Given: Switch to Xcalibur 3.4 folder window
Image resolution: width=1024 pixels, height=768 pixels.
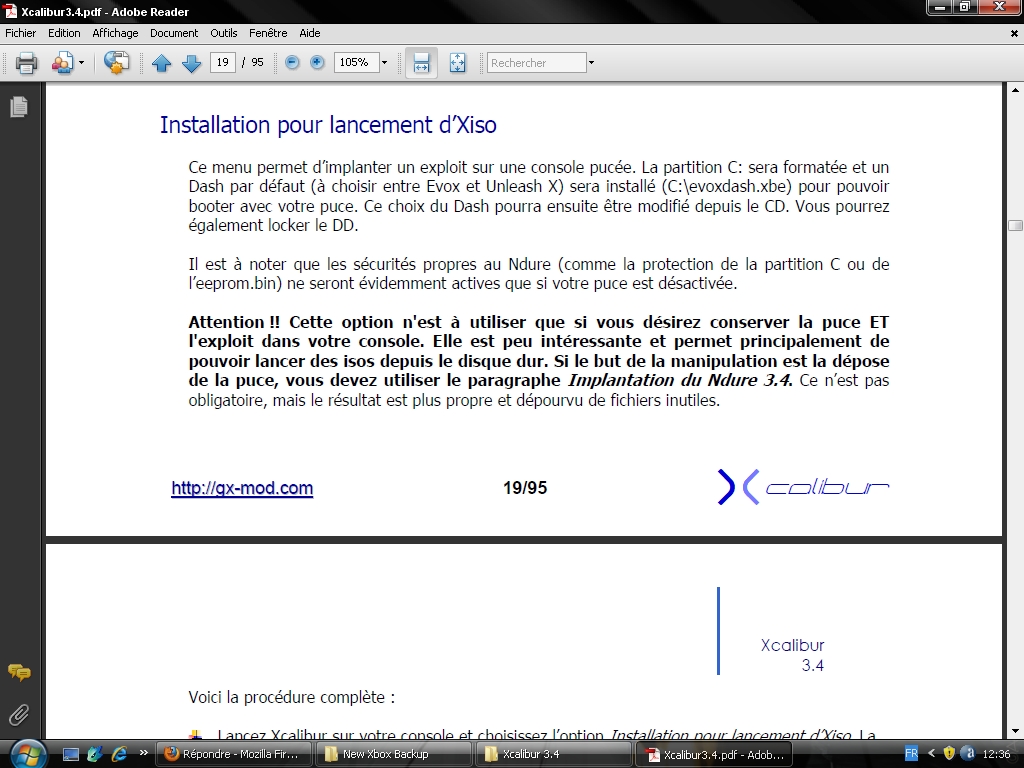Looking at the screenshot, I should coord(553,754).
